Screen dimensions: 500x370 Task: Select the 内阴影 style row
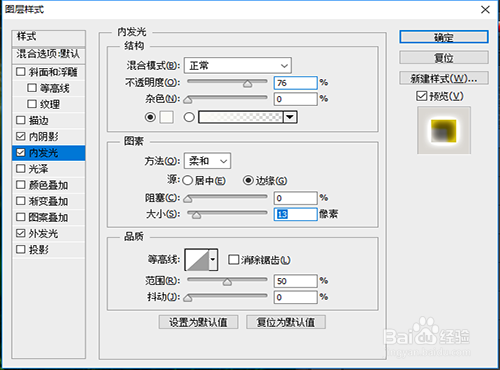(x=49, y=136)
